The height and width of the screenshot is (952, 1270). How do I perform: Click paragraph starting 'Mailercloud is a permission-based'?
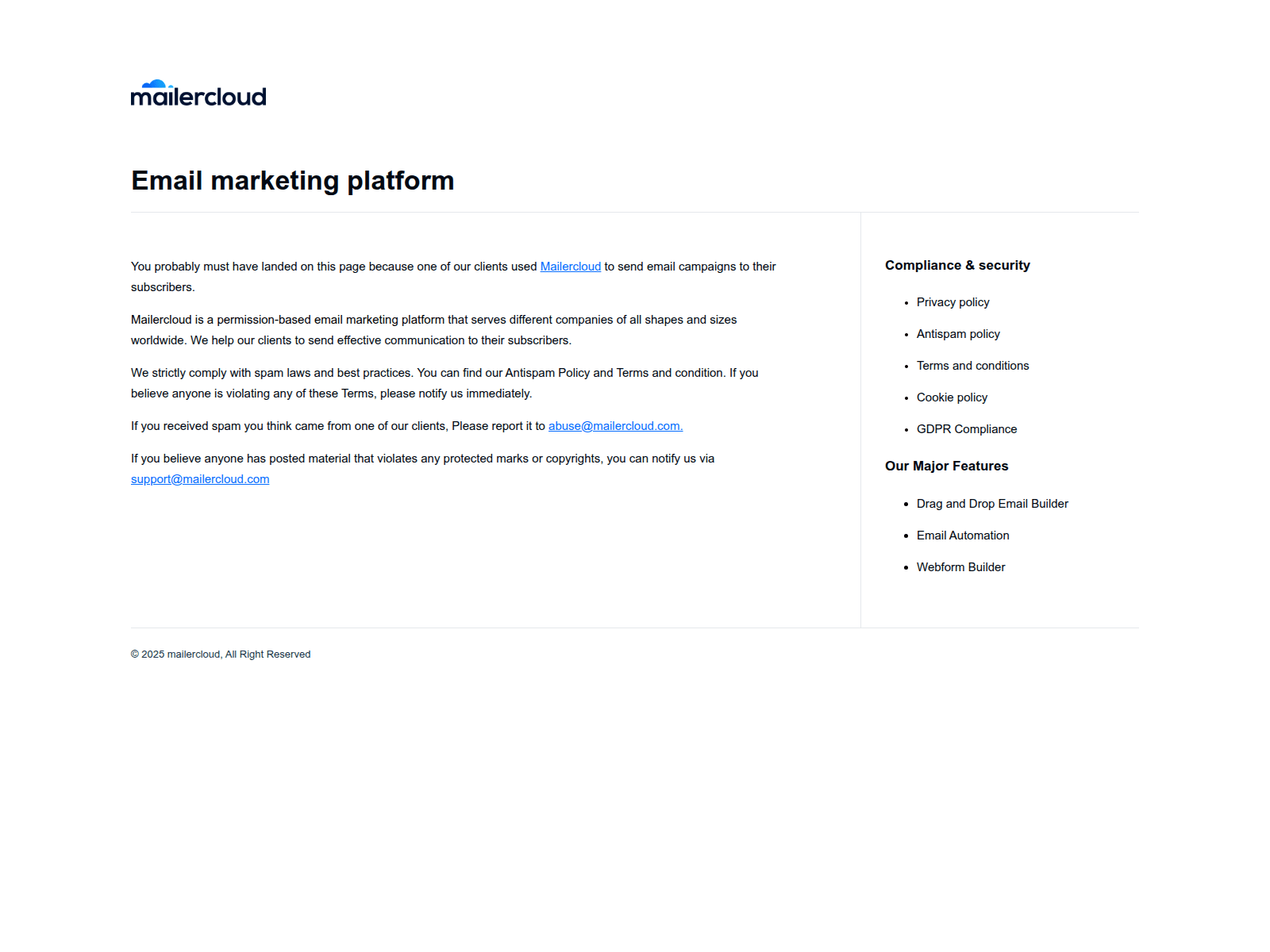(x=434, y=330)
